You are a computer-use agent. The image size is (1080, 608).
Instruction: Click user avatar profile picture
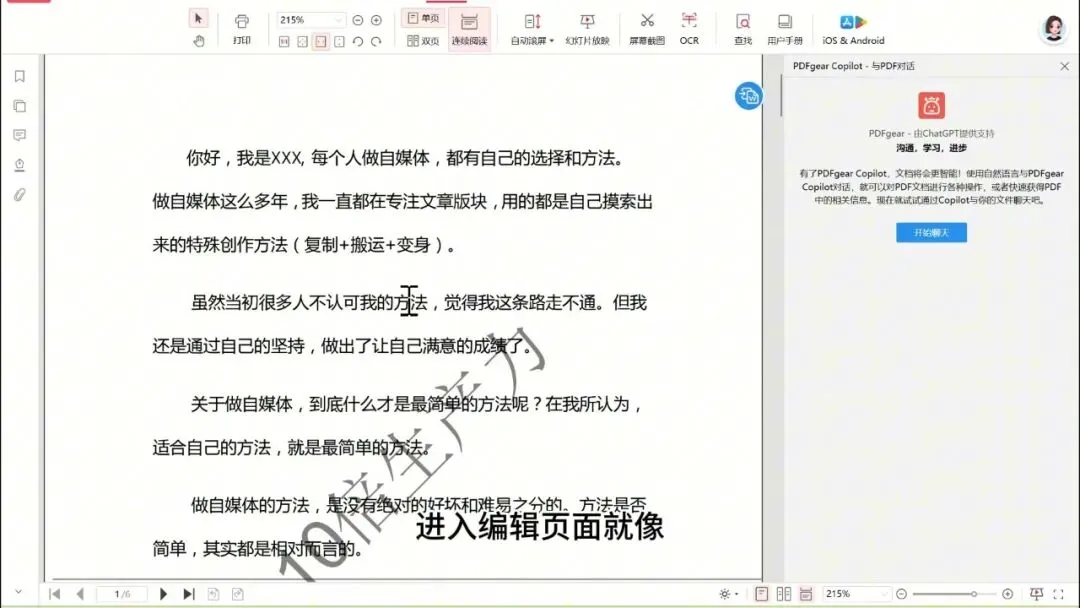point(1053,29)
